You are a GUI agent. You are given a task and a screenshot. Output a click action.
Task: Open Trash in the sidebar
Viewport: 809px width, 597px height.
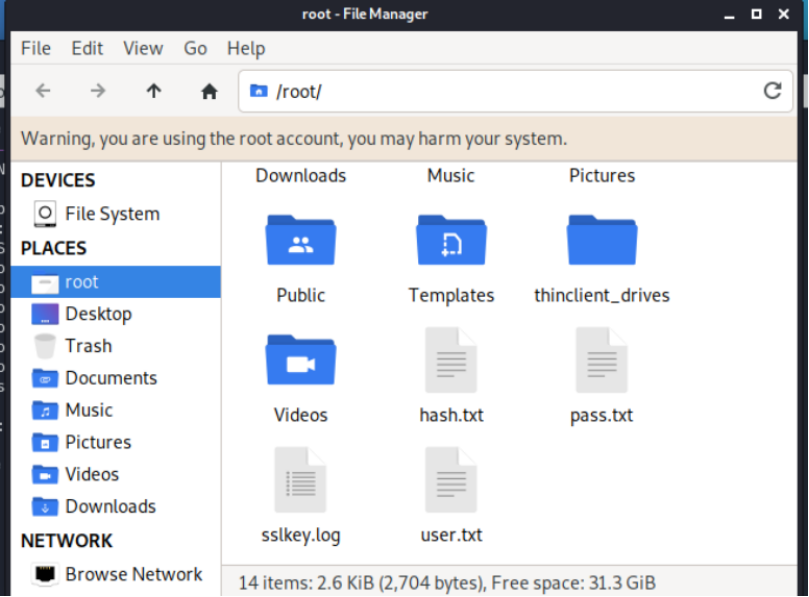[88, 346]
